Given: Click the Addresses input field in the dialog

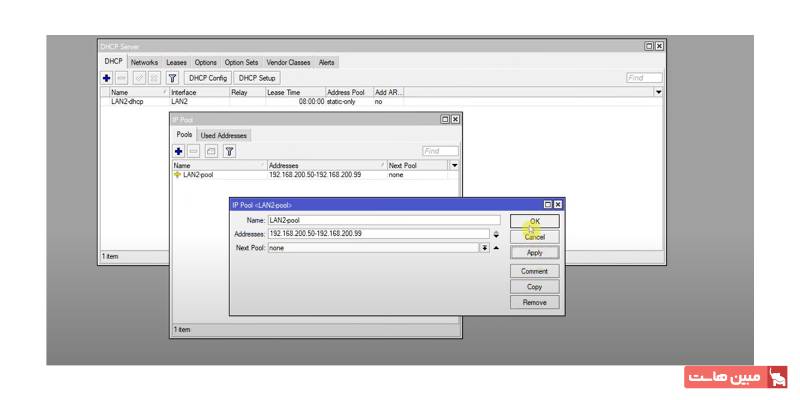Looking at the screenshot, I should (x=379, y=234).
